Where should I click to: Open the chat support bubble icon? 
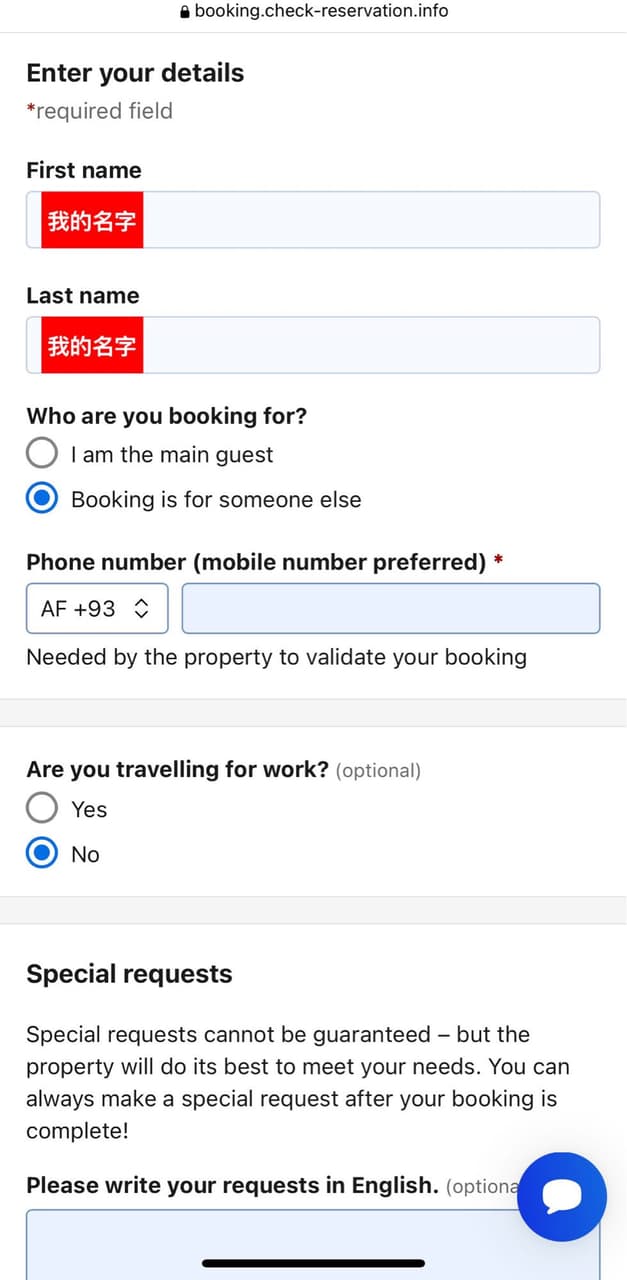(561, 1196)
